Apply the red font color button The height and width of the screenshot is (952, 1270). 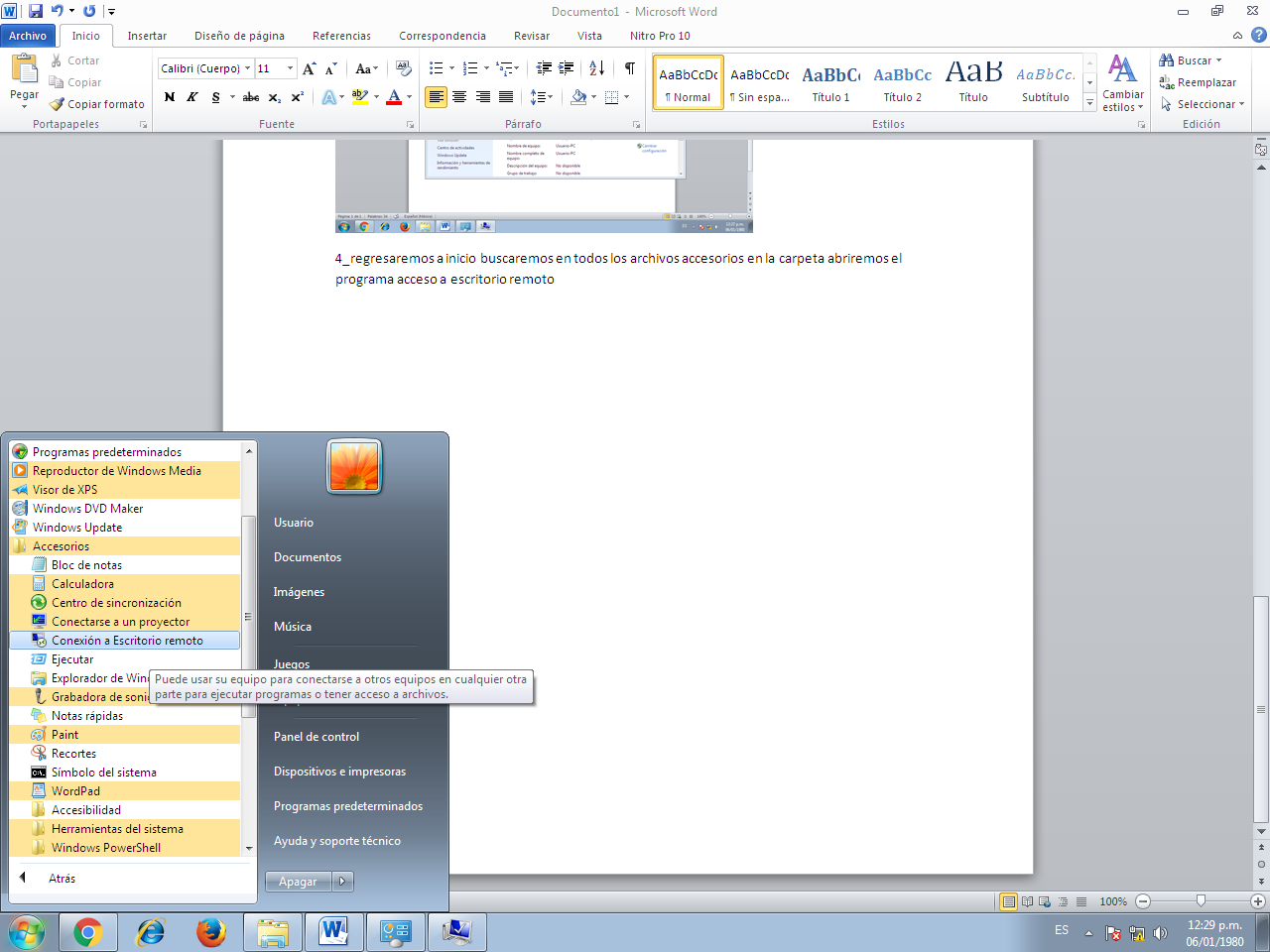[394, 97]
